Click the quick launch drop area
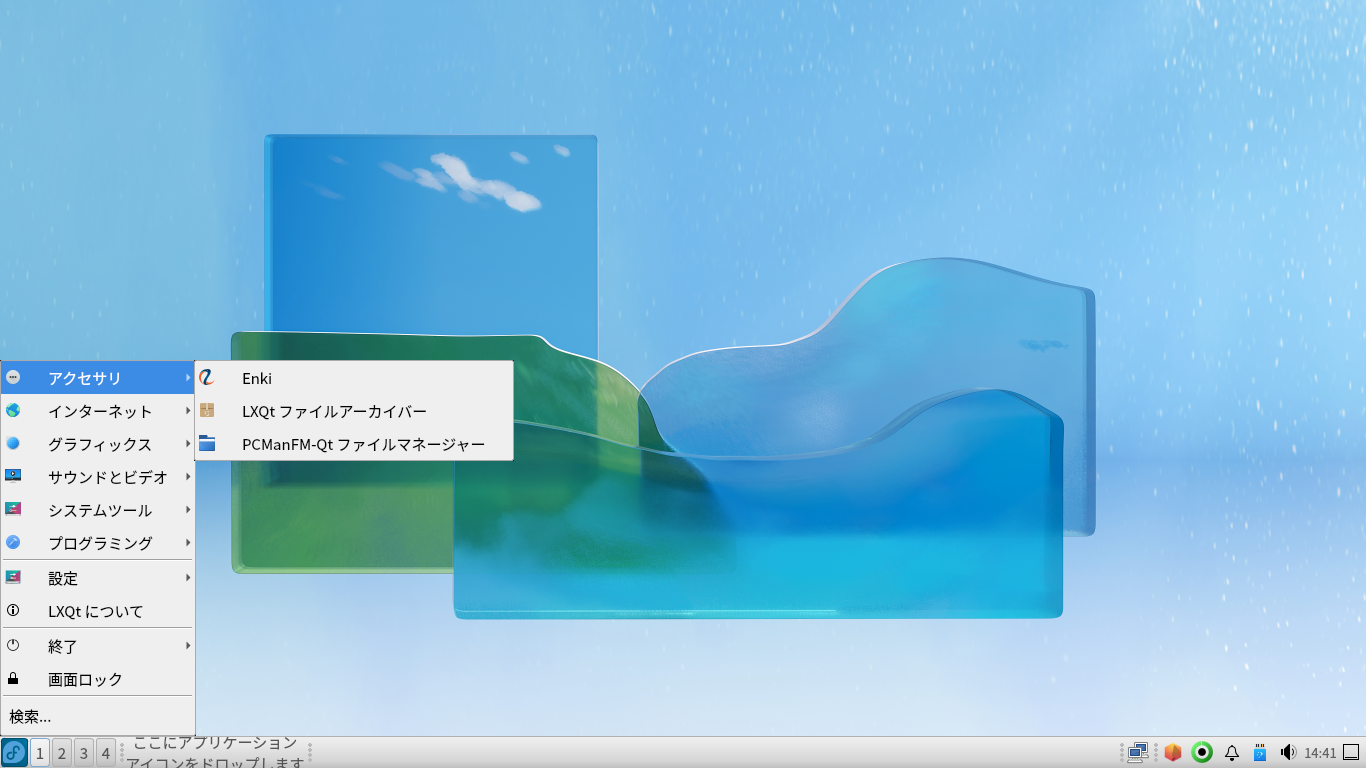Screen dimensions: 1366x768 pyautogui.click(x=215, y=753)
